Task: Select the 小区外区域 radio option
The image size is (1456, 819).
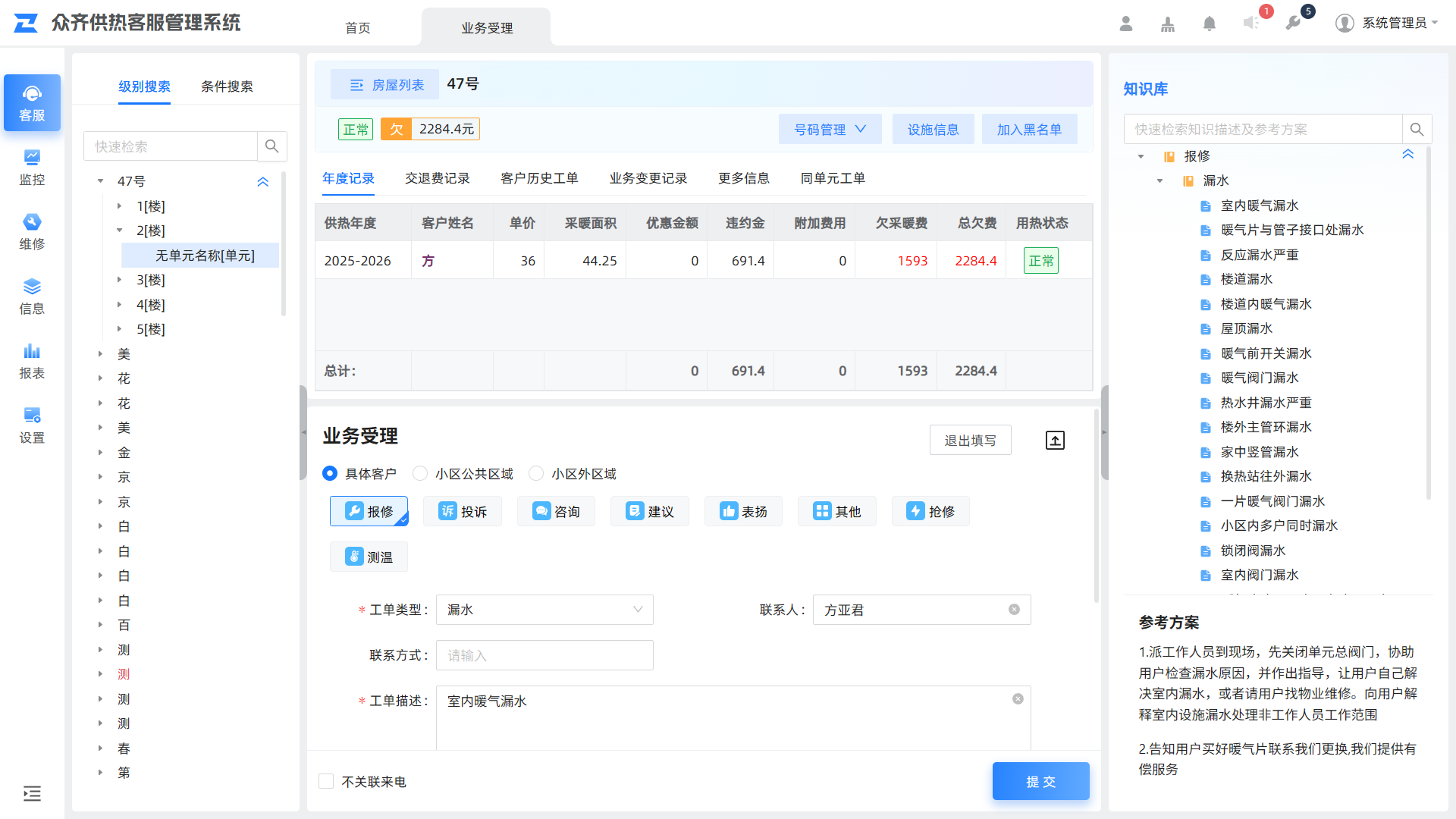Action: pyautogui.click(x=536, y=473)
